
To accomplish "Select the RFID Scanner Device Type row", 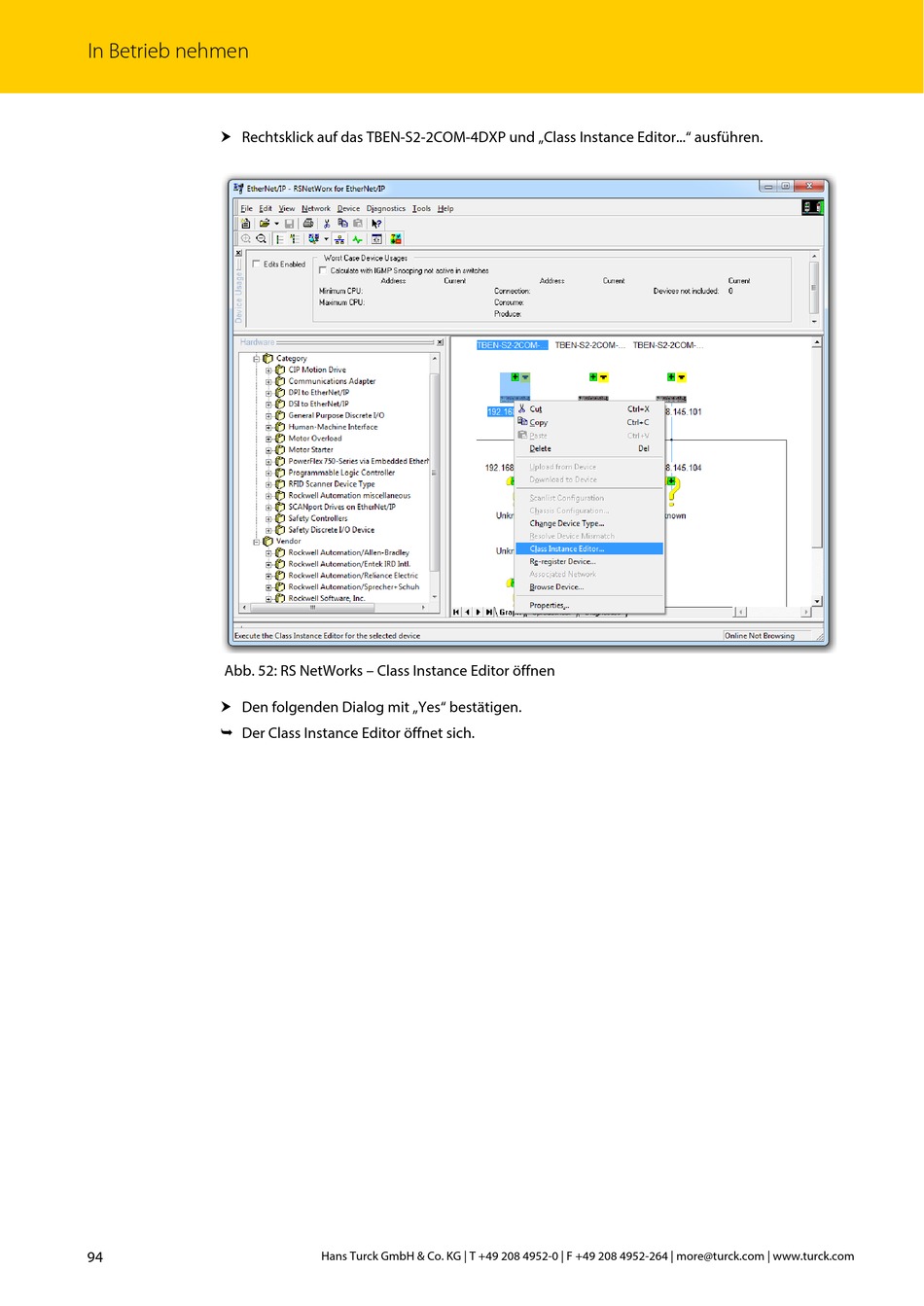I will click(x=331, y=484).
